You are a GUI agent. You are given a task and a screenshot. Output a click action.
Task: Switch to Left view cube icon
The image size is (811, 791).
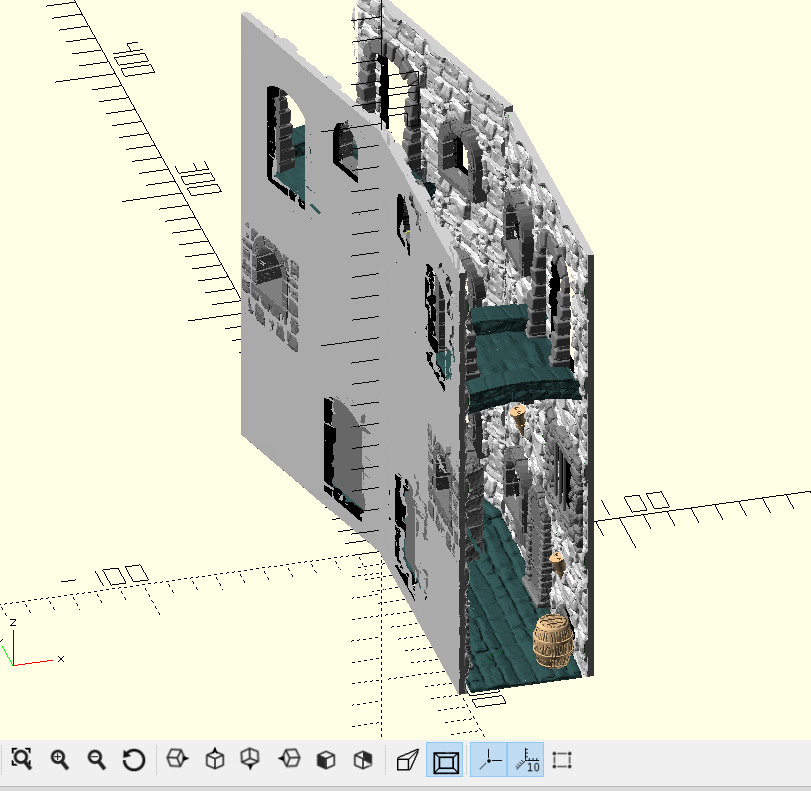[x=288, y=761]
